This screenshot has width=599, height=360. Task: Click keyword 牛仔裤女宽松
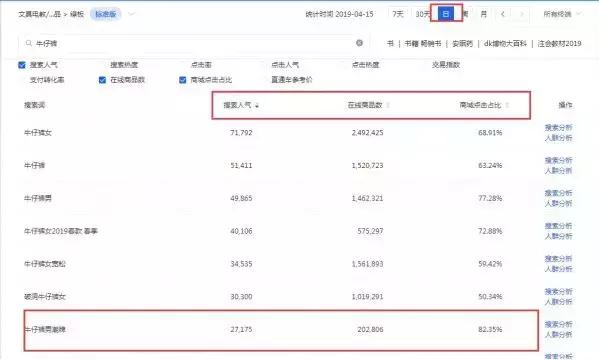tap(45, 264)
